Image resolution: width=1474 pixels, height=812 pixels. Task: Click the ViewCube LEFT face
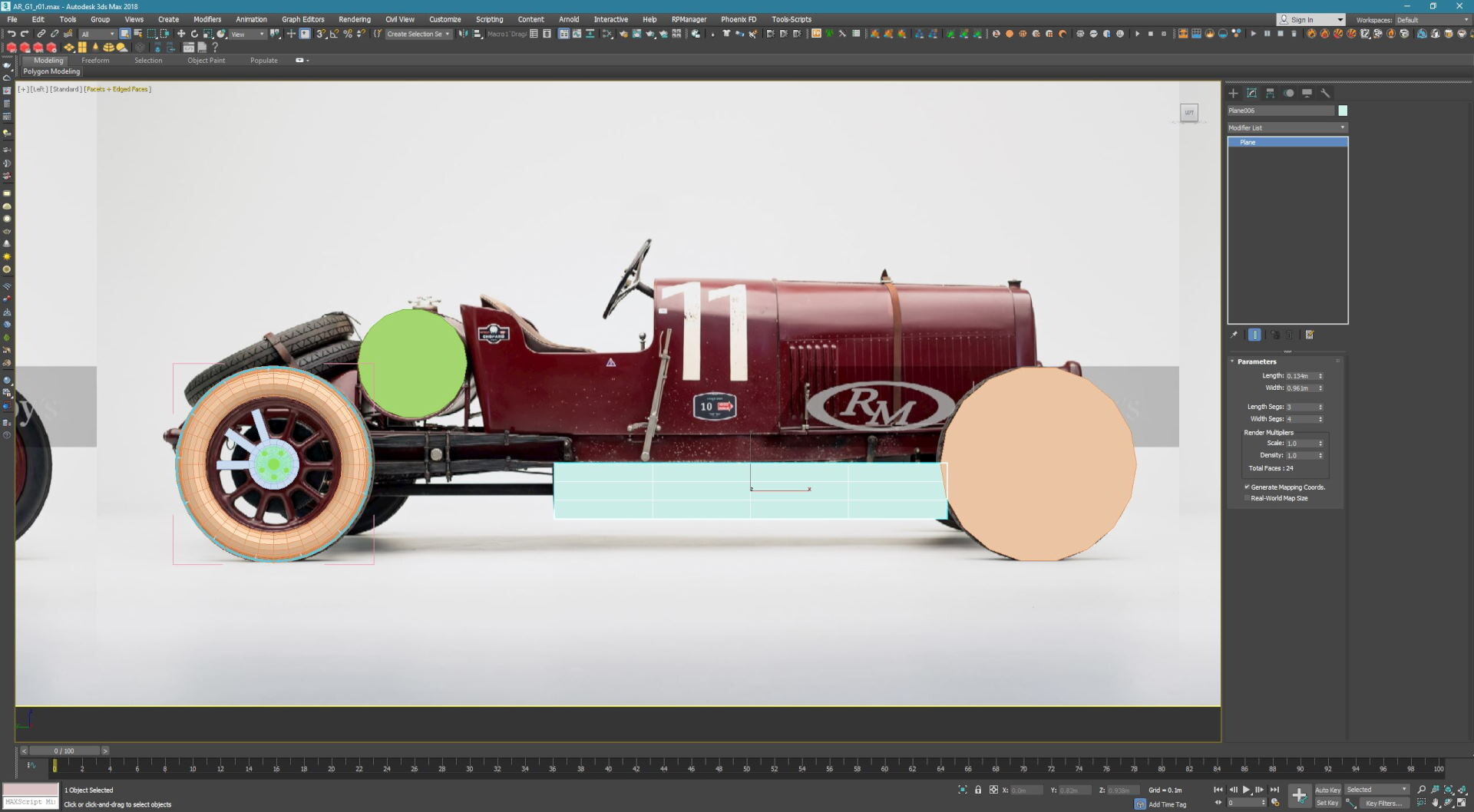[x=1189, y=113]
